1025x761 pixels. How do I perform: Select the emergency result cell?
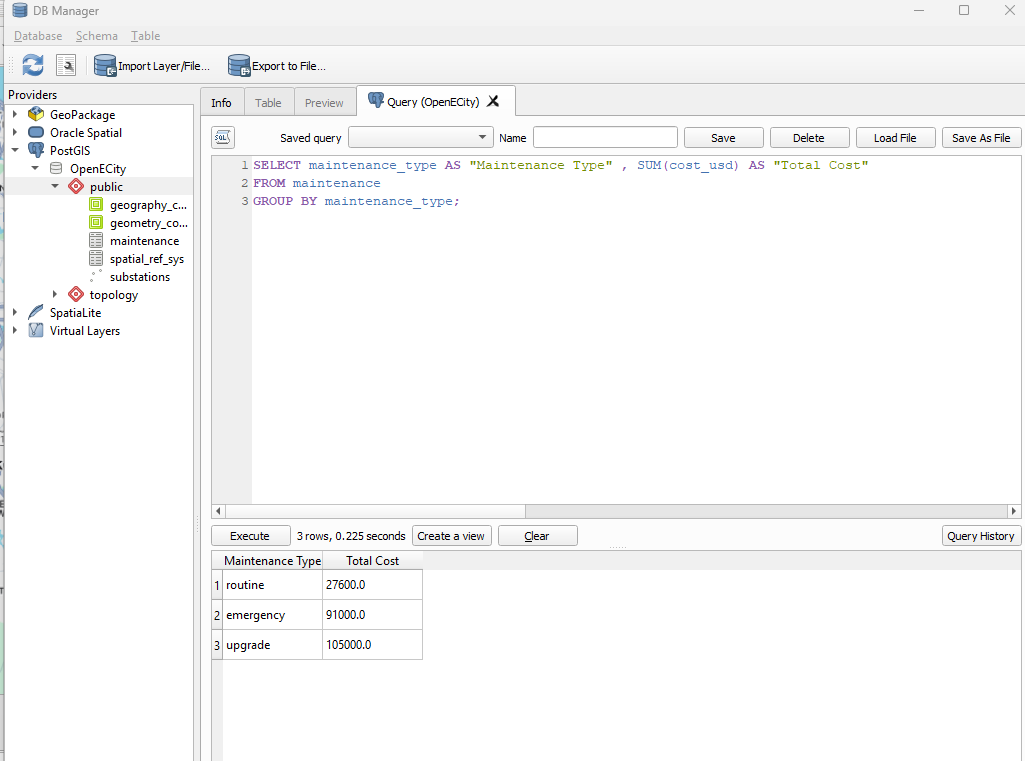coord(273,615)
